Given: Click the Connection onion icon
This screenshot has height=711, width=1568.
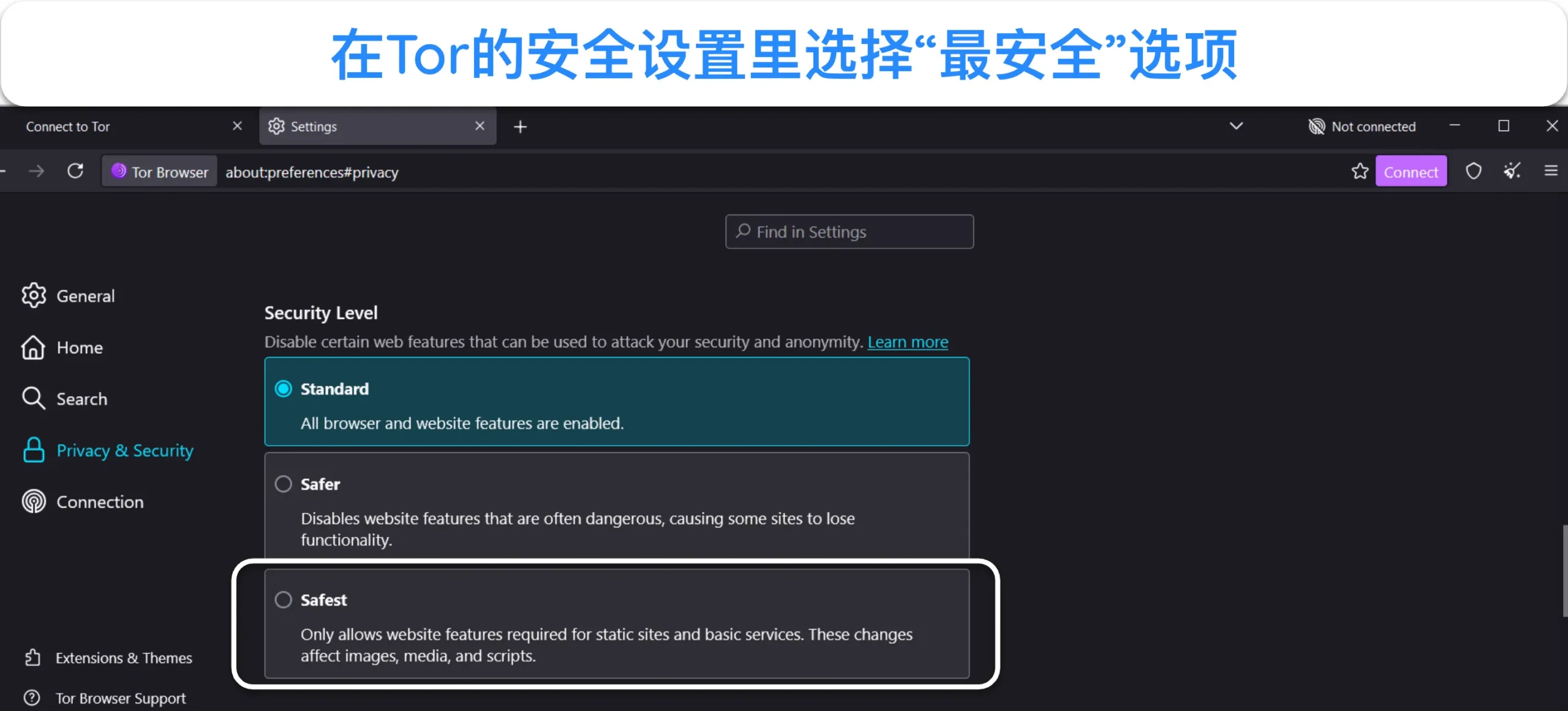Looking at the screenshot, I should click(x=34, y=502).
